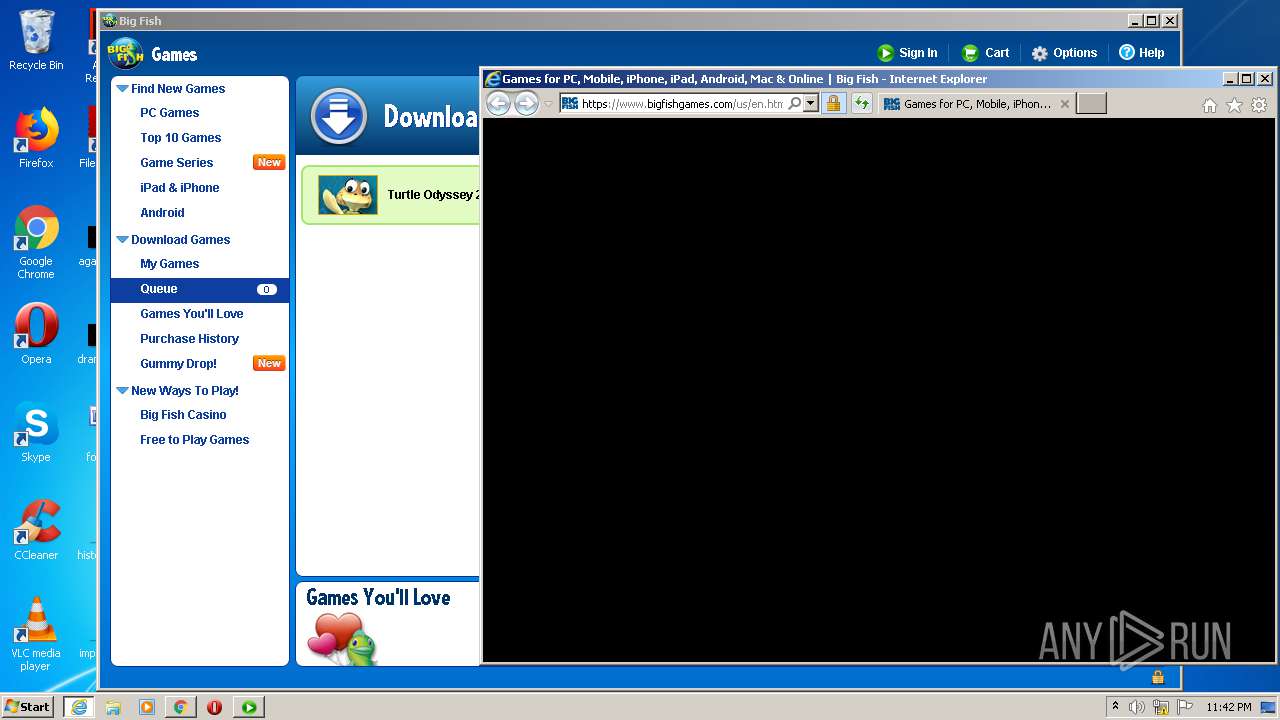Click the gear Options icon
The width and height of the screenshot is (1280, 720).
click(1040, 53)
